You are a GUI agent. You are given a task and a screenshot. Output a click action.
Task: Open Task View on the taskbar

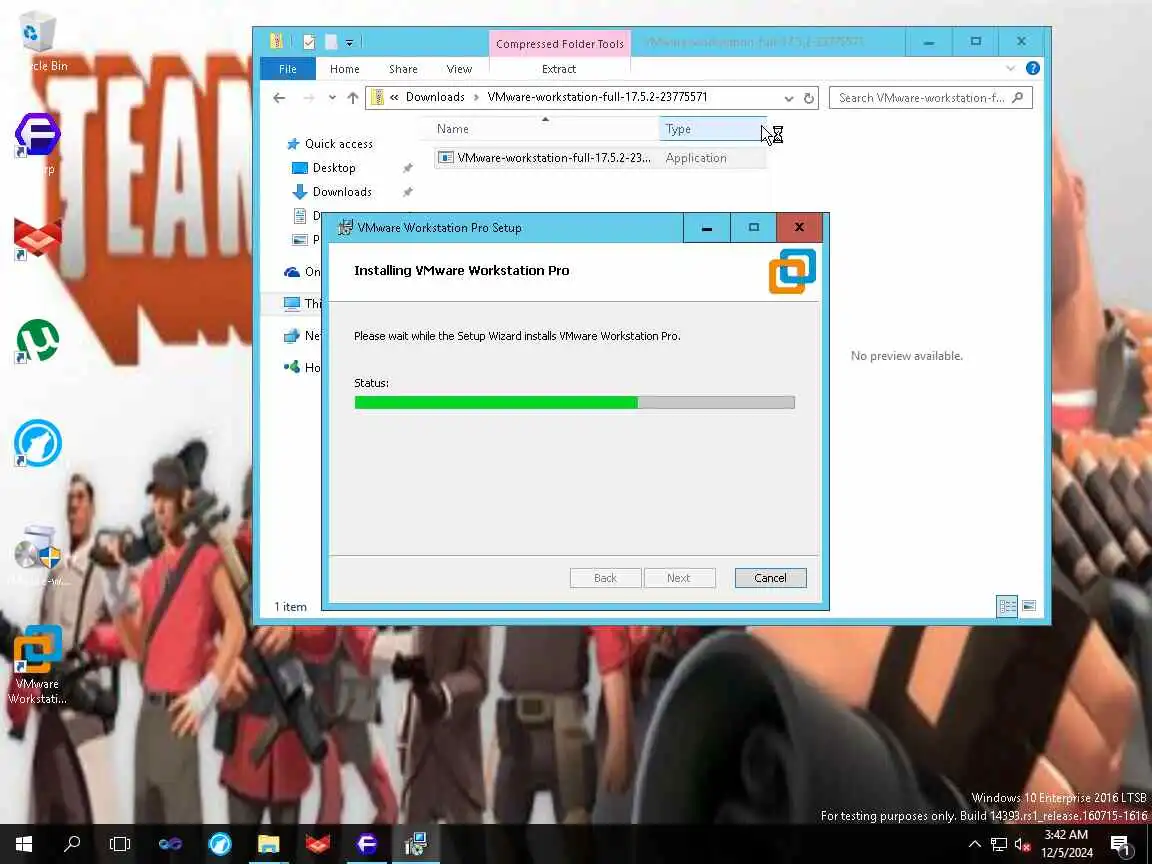pos(120,843)
